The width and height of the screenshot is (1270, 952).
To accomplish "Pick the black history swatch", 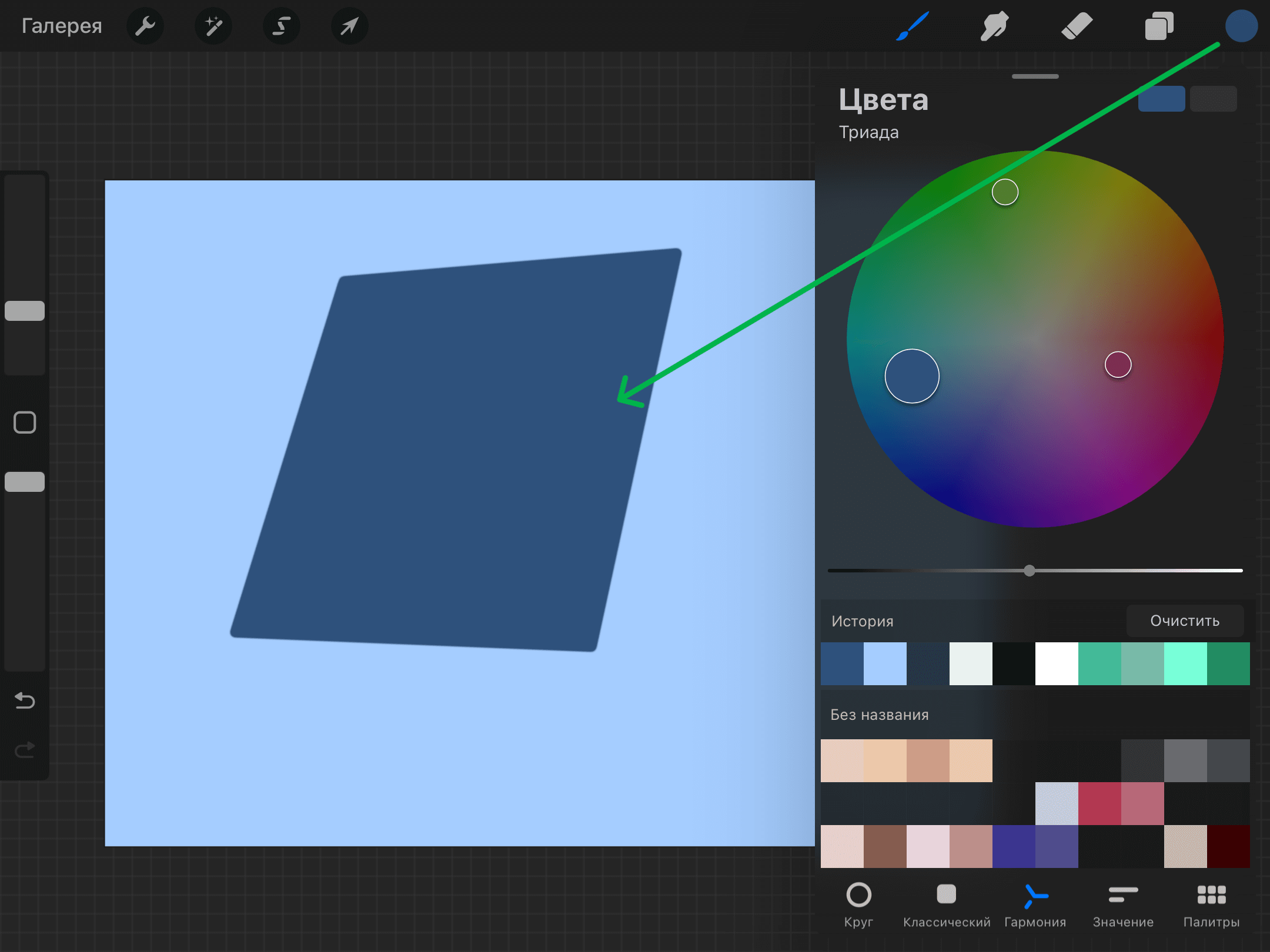I will coord(1014,663).
